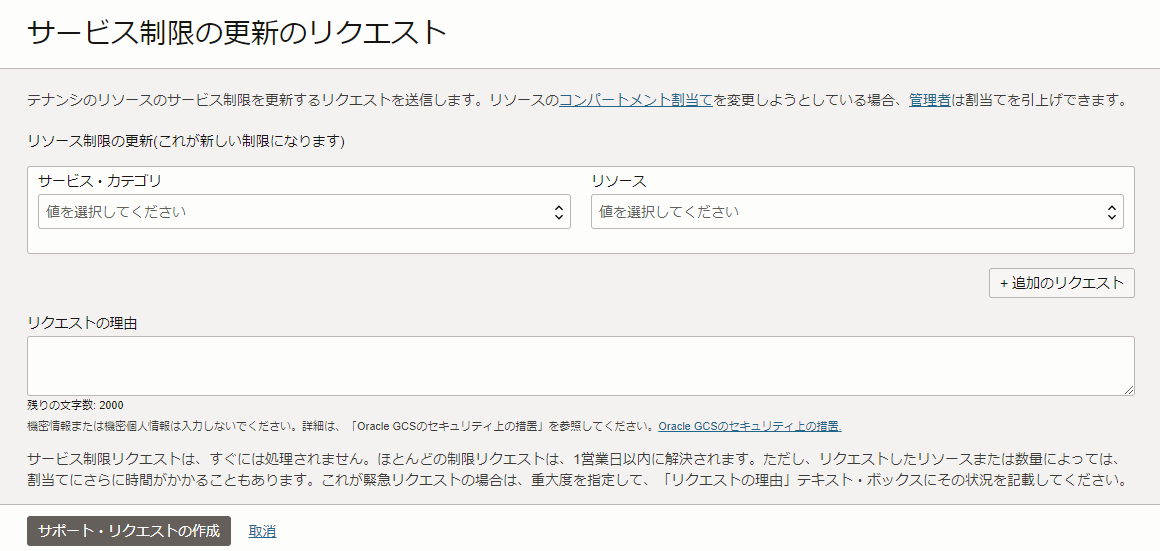Click the 残りの文字数: 2000 counter
Viewport: 1160px width, 551px height.
(75, 405)
